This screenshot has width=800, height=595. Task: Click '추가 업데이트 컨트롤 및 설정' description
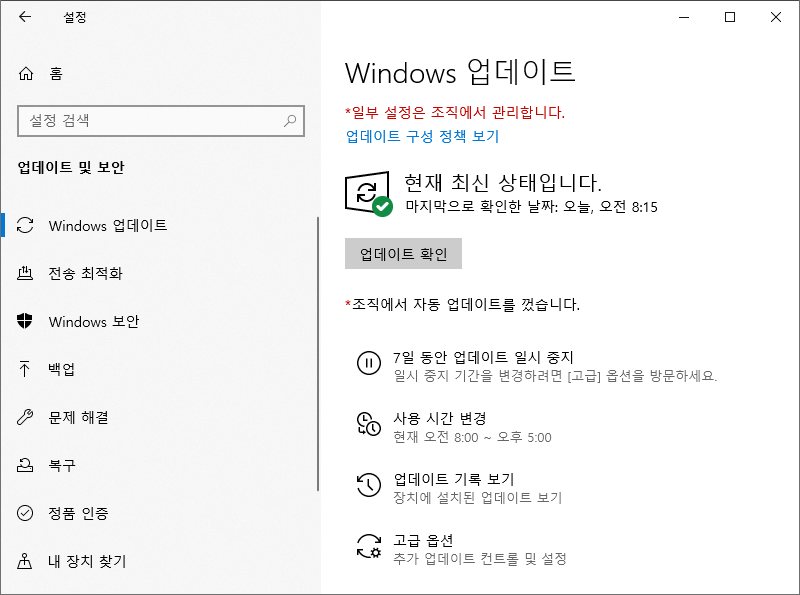click(x=480, y=559)
